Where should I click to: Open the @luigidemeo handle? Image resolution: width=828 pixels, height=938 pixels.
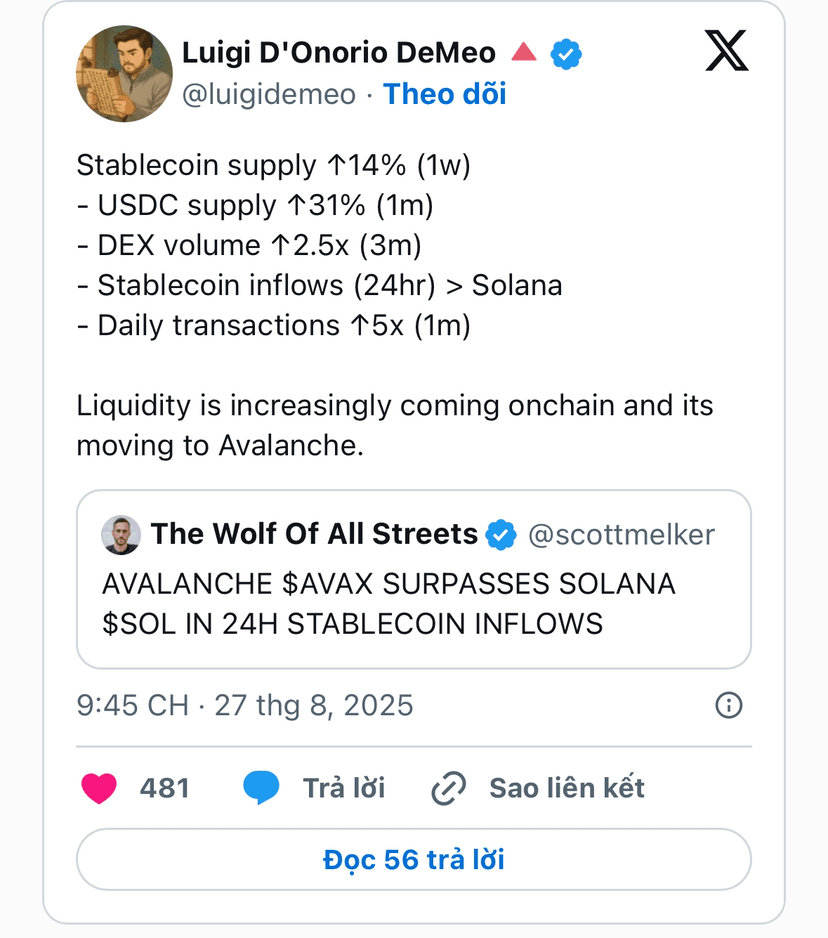[269, 95]
